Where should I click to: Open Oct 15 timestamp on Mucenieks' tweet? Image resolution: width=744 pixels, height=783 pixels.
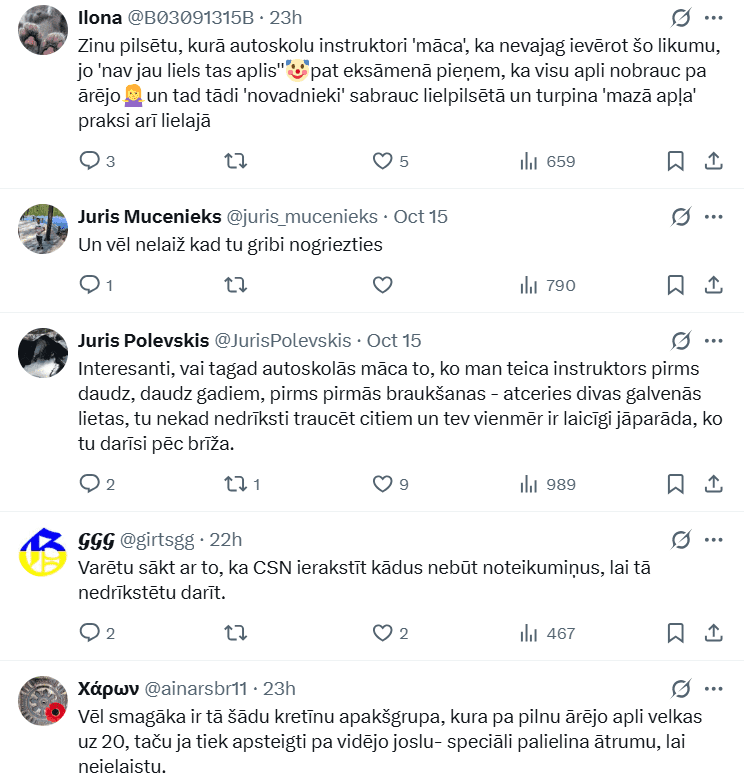421,216
